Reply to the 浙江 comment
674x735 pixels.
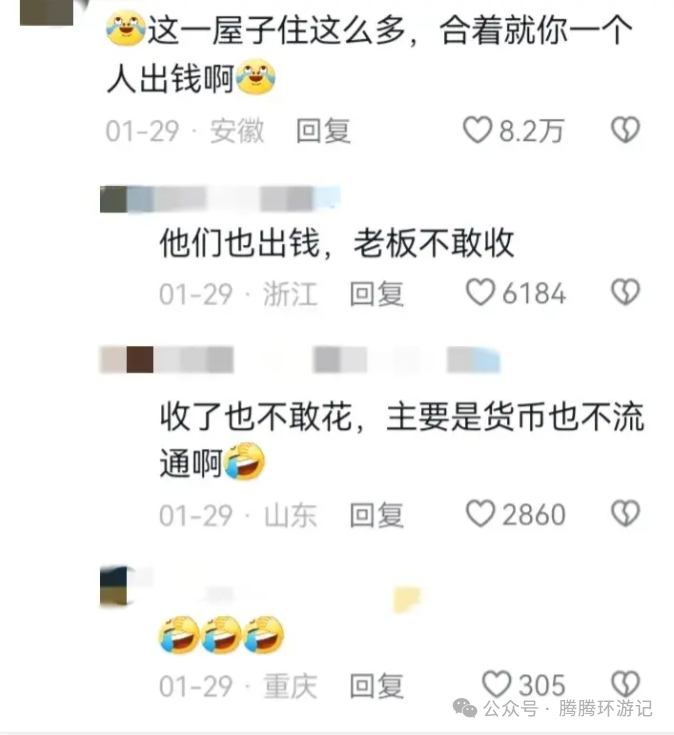[x=377, y=293]
